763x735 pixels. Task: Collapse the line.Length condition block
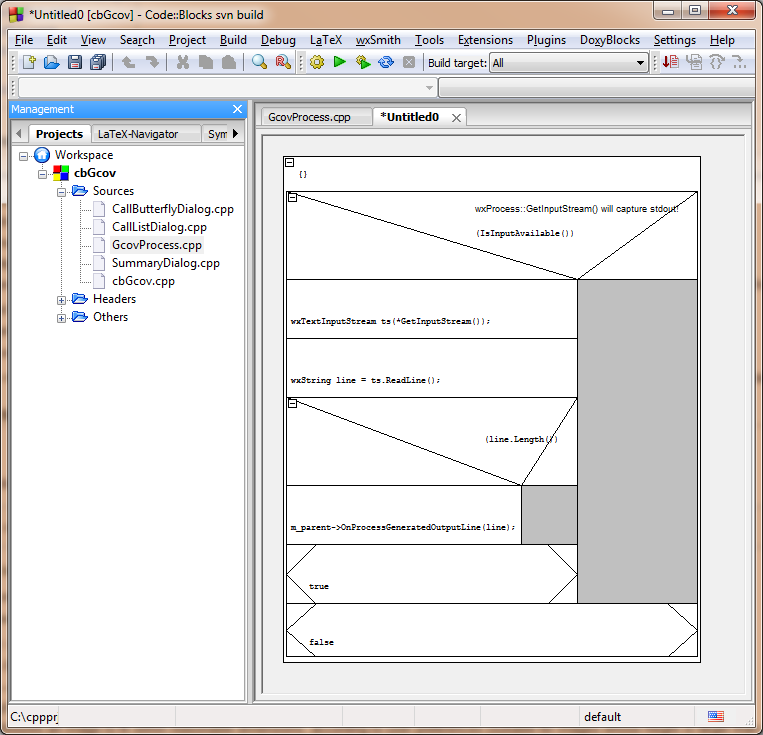292,403
